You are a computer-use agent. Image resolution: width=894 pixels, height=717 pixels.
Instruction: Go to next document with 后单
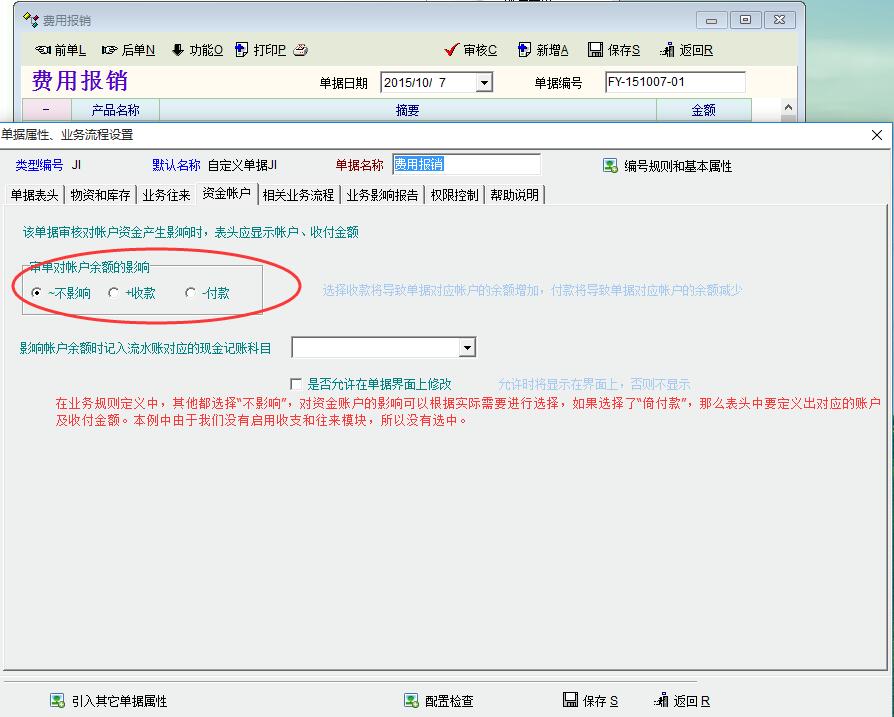[110, 50]
